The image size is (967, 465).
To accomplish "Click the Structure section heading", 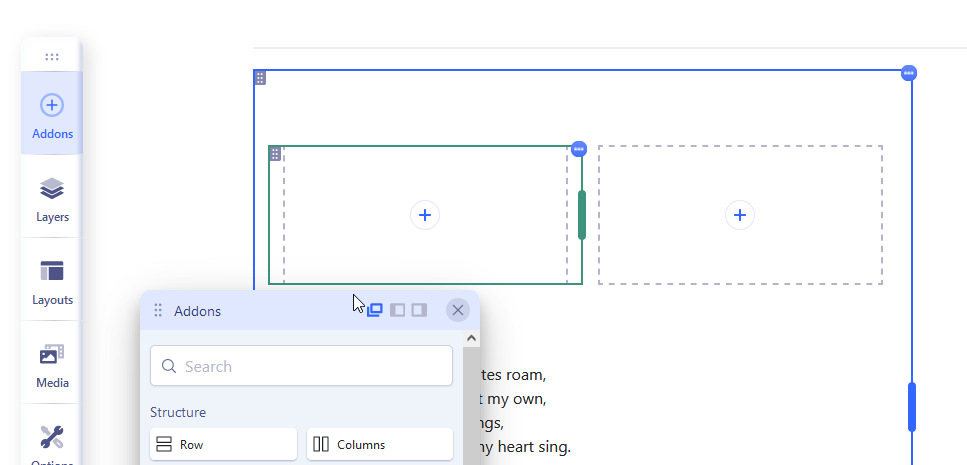I will (178, 412).
